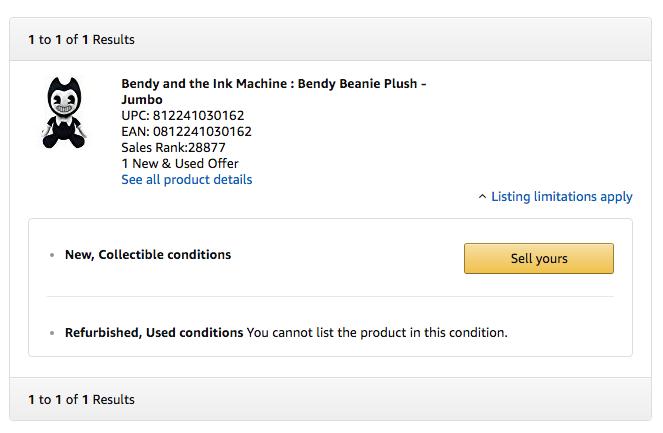Click the top "1 to 1 of 1 Results" text
The image size is (663, 433).
pyautogui.click(x=81, y=40)
